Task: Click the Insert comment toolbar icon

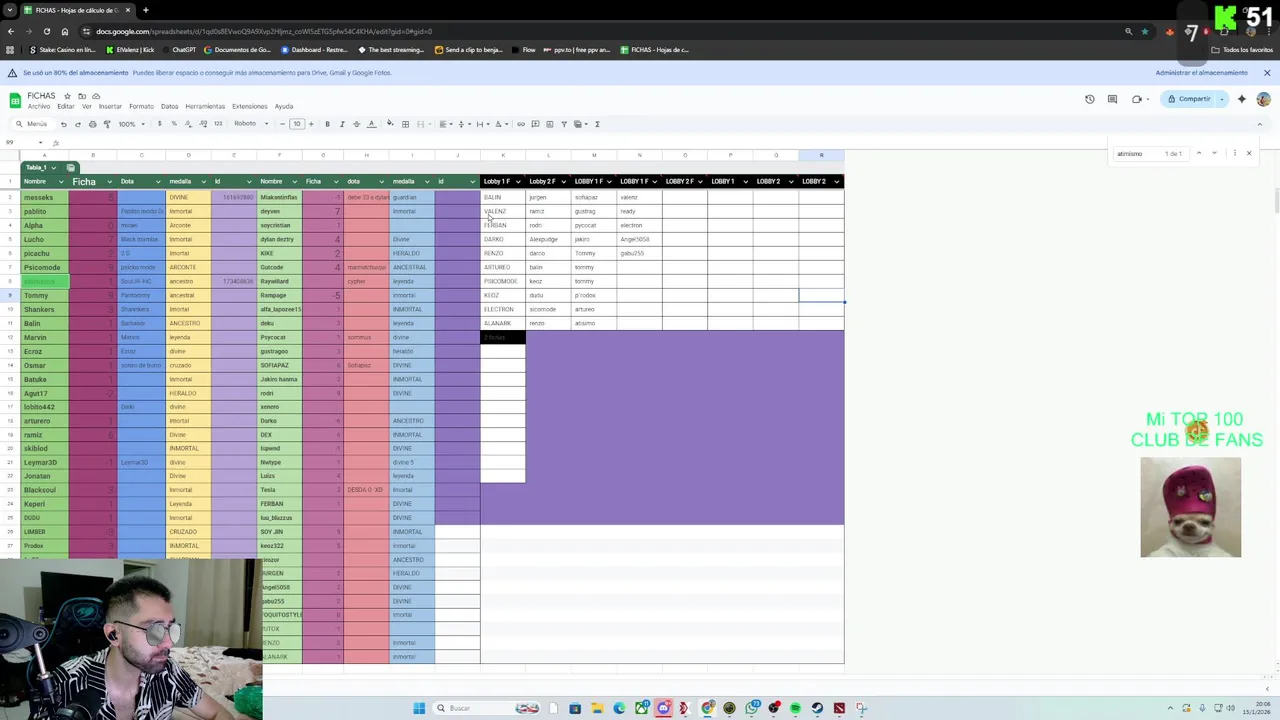Action: point(535,124)
